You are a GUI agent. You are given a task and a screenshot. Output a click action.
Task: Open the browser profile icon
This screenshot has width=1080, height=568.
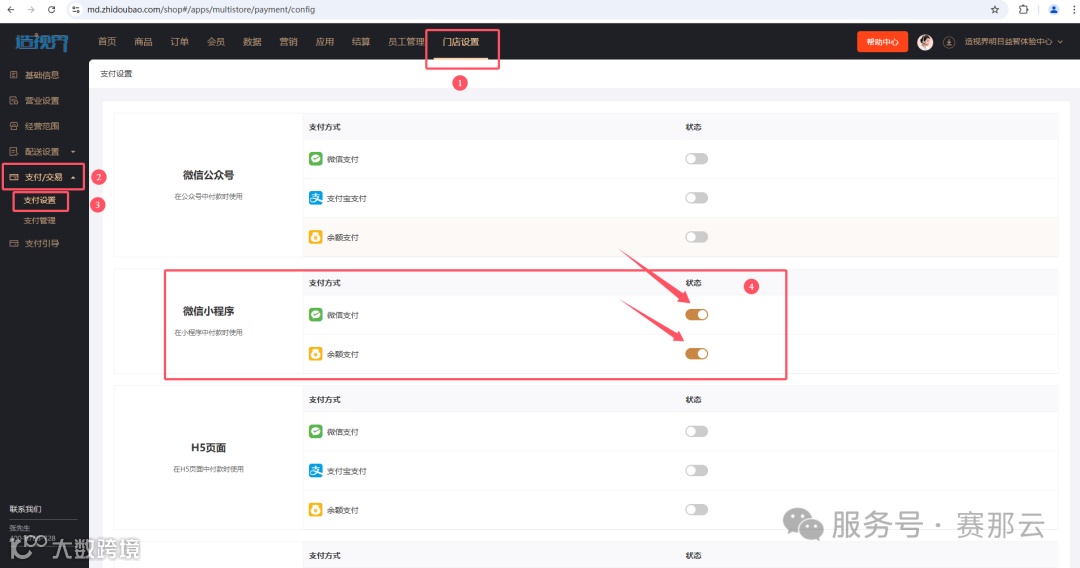1053,10
